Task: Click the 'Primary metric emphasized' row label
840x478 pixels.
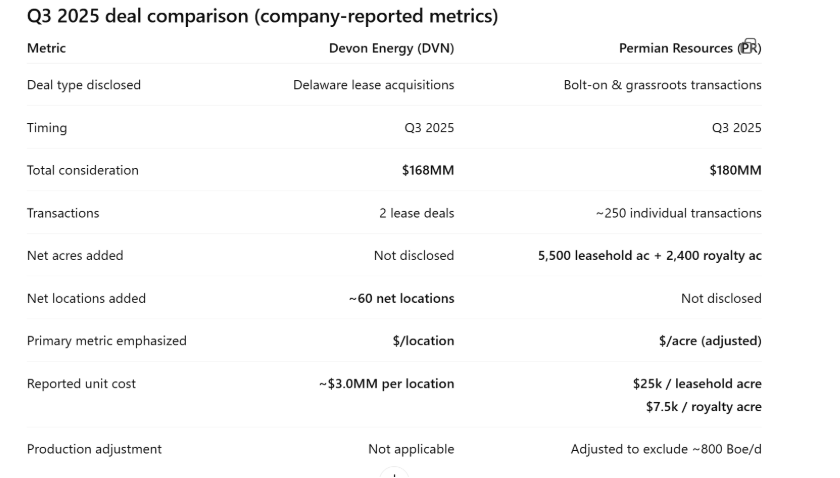Action: [x=107, y=341]
